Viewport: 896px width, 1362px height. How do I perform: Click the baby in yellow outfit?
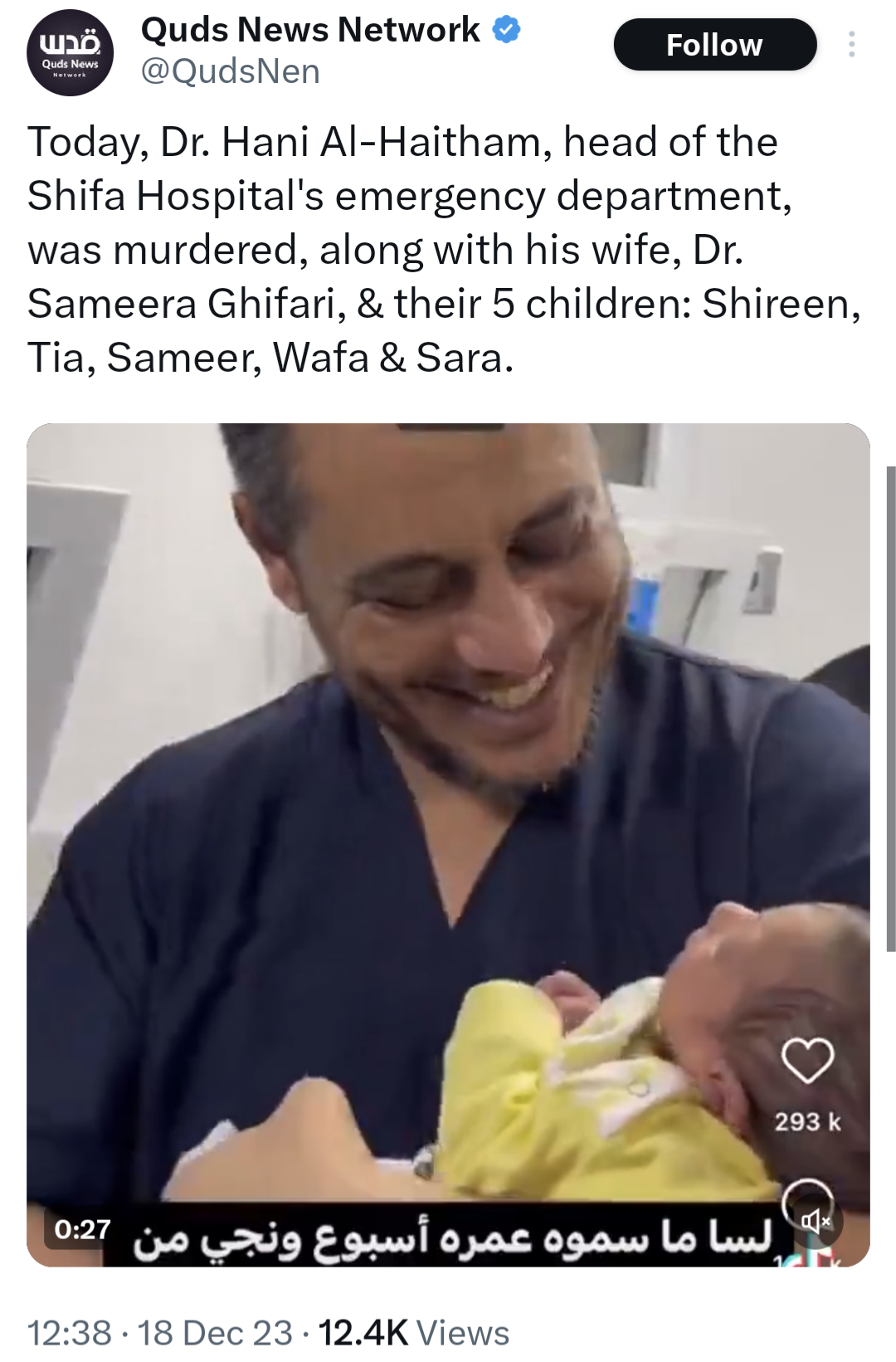point(664,1071)
